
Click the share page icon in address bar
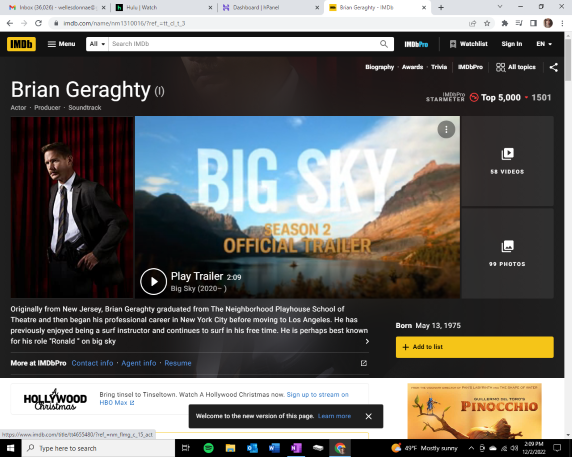click(x=472, y=23)
